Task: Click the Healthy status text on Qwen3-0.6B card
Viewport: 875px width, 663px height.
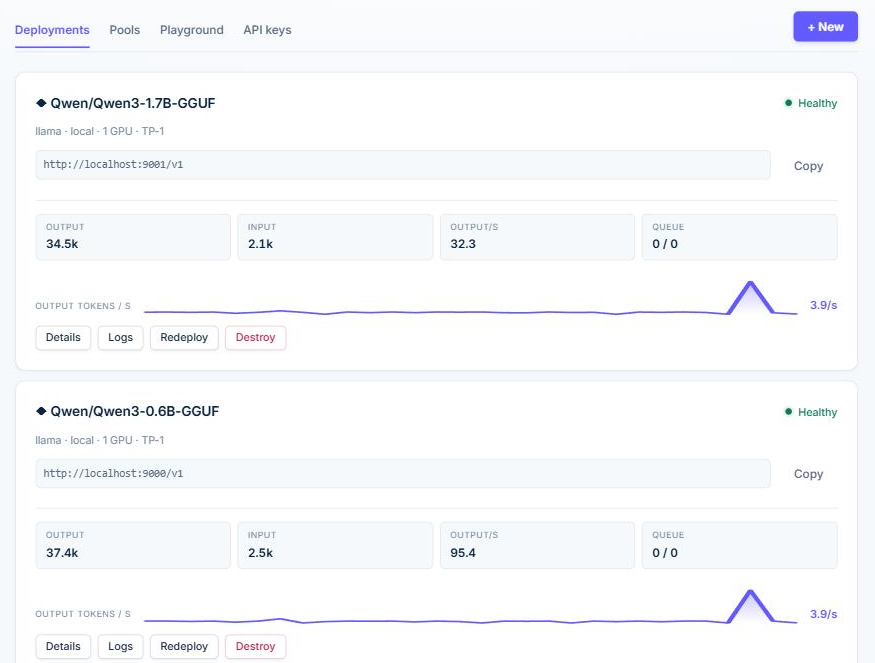Action: [818, 412]
